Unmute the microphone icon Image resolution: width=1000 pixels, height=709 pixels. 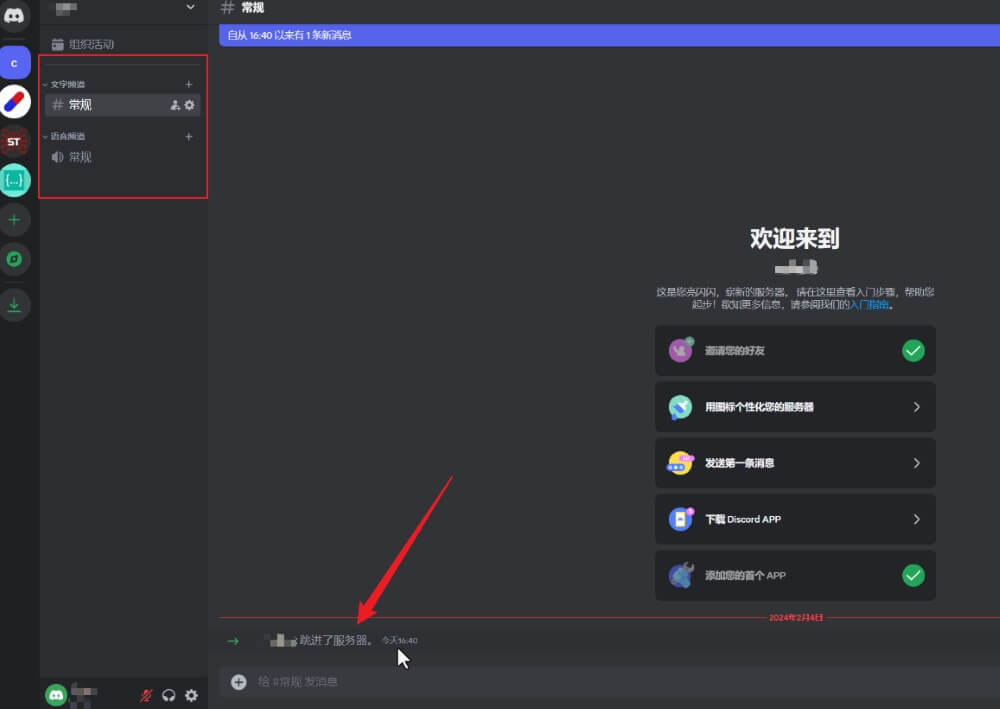(145, 695)
